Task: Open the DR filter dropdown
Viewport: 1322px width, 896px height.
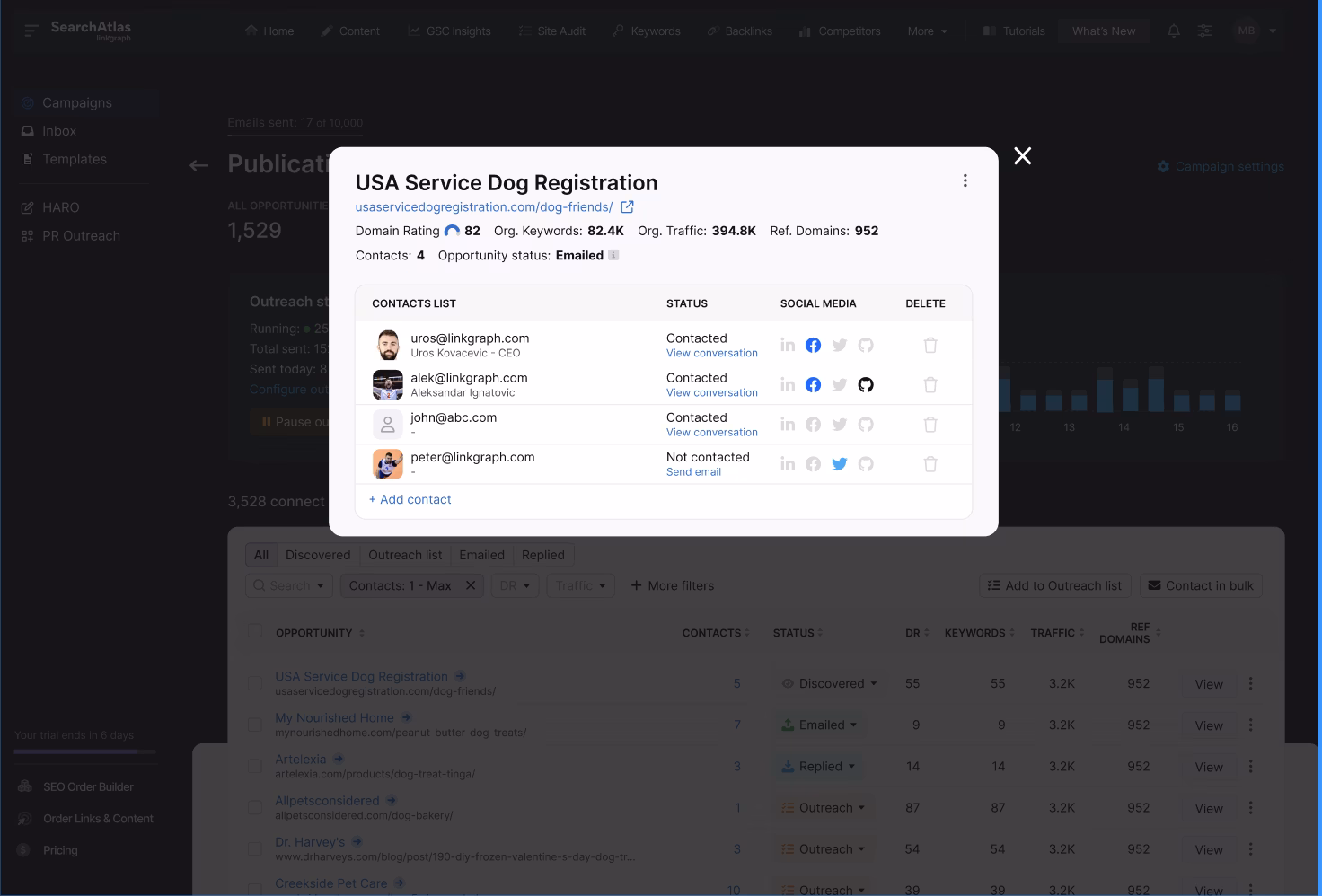Action: click(x=516, y=586)
